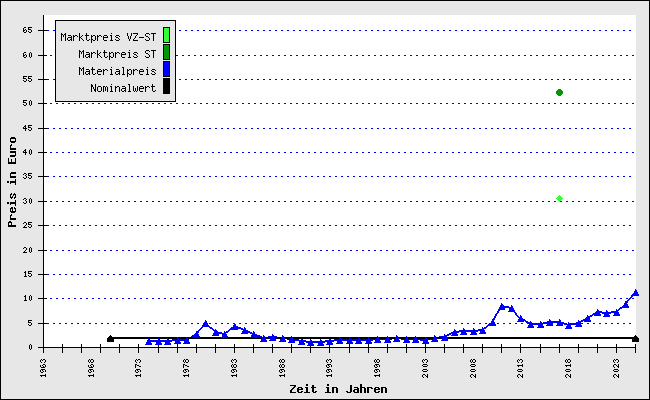650x400 pixels.
Task: Click the dark green Marktpreis ST legend swatch
Action: [167, 53]
